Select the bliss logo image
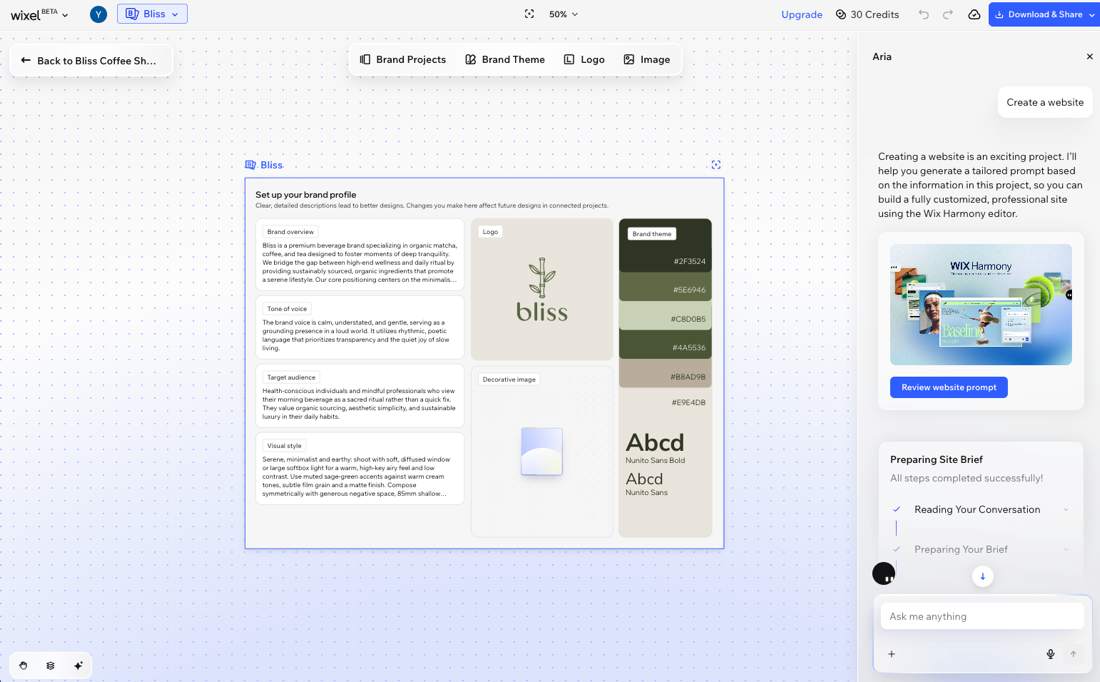This screenshot has height=682, width=1100. [x=542, y=290]
